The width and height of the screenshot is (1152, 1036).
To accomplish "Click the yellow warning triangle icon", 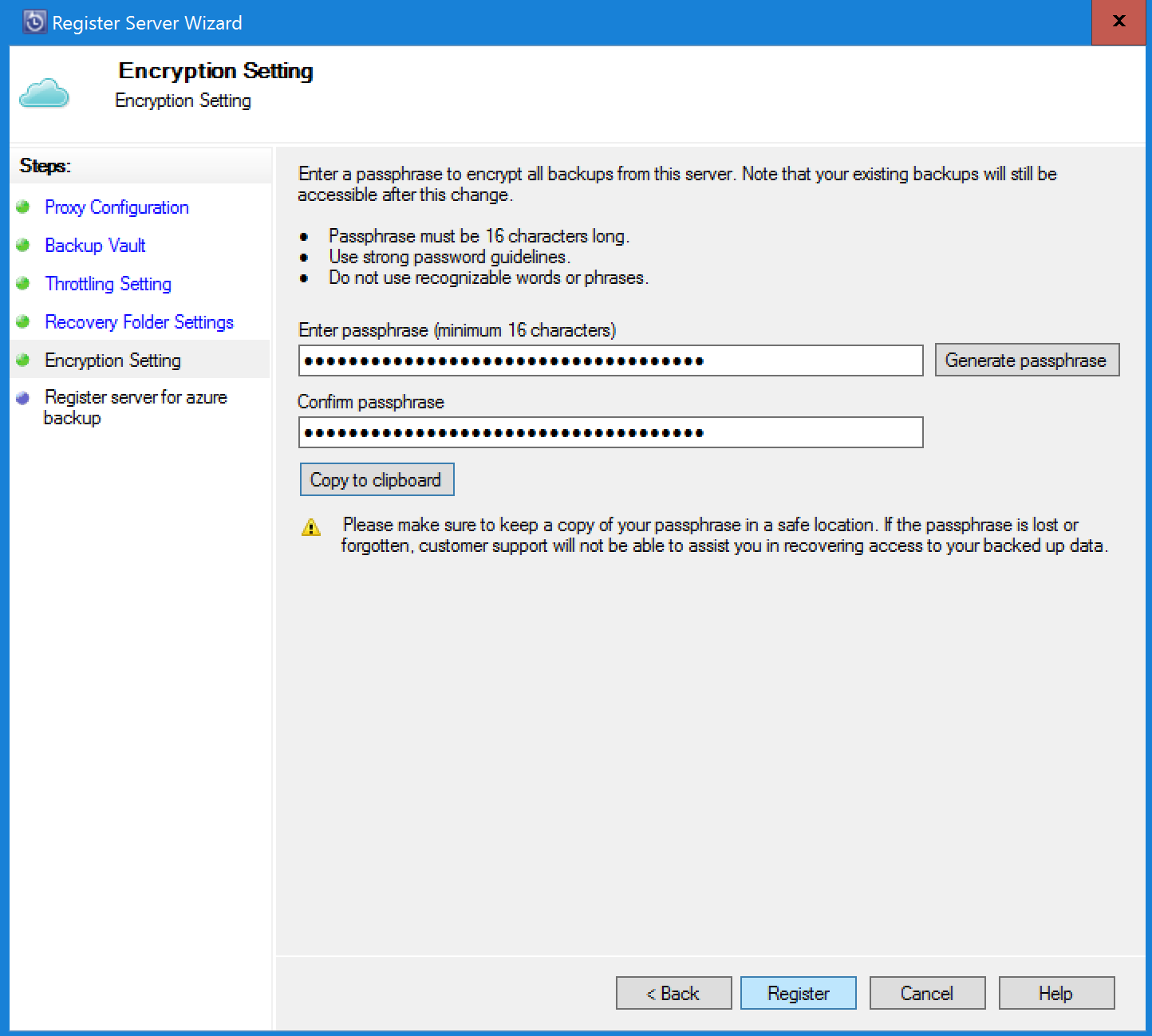I will pos(311,527).
